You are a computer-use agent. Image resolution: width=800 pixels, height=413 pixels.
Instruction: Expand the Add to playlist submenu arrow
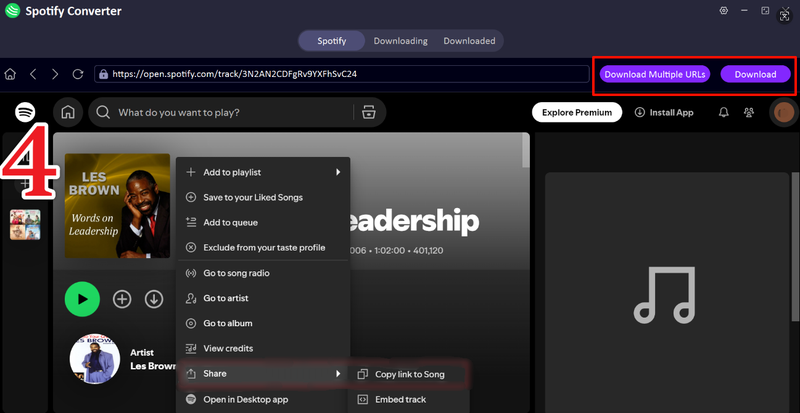tap(338, 173)
